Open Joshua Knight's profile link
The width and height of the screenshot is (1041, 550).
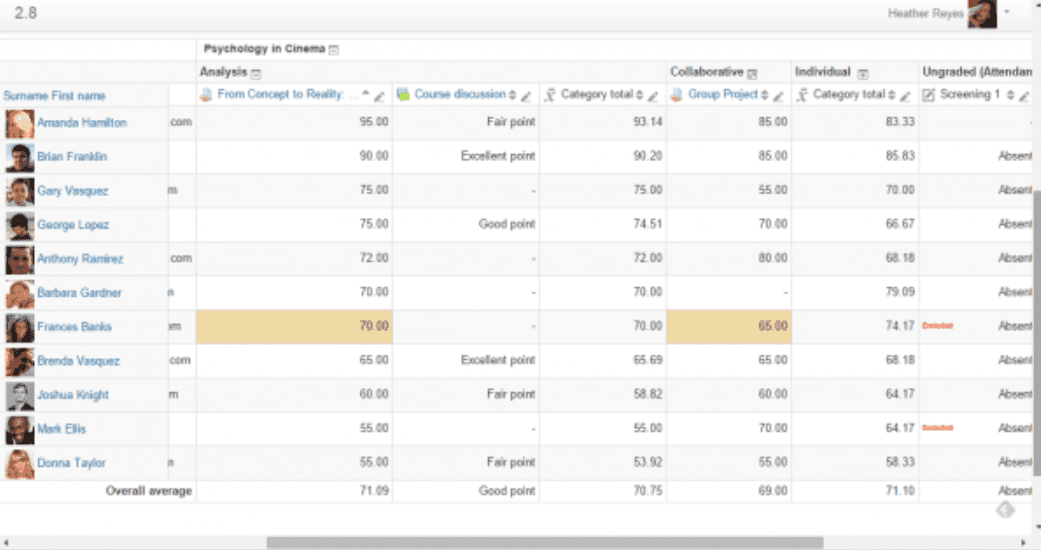tap(73, 395)
